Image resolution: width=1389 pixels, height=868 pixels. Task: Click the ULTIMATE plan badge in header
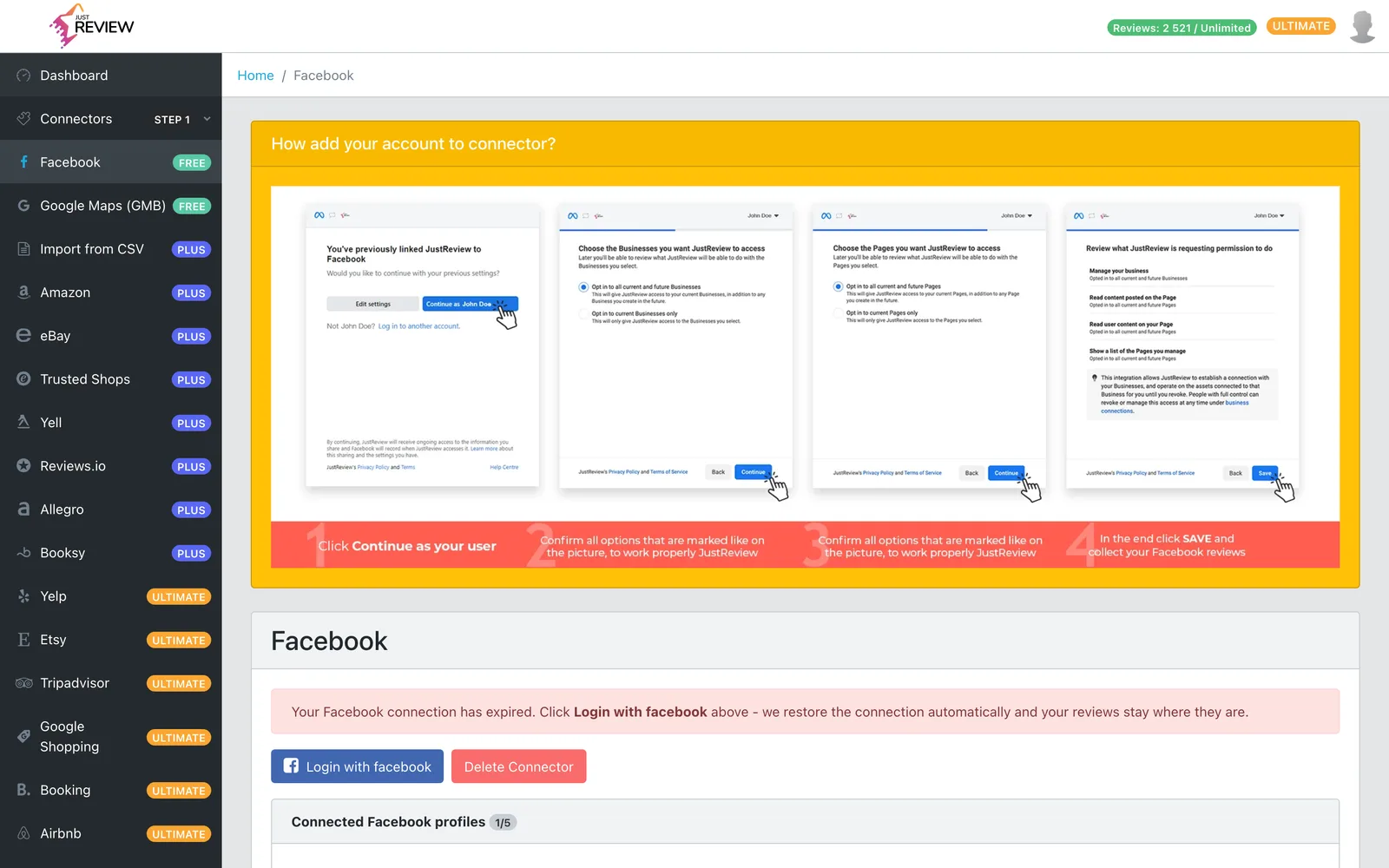click(x=1300, y=26)
